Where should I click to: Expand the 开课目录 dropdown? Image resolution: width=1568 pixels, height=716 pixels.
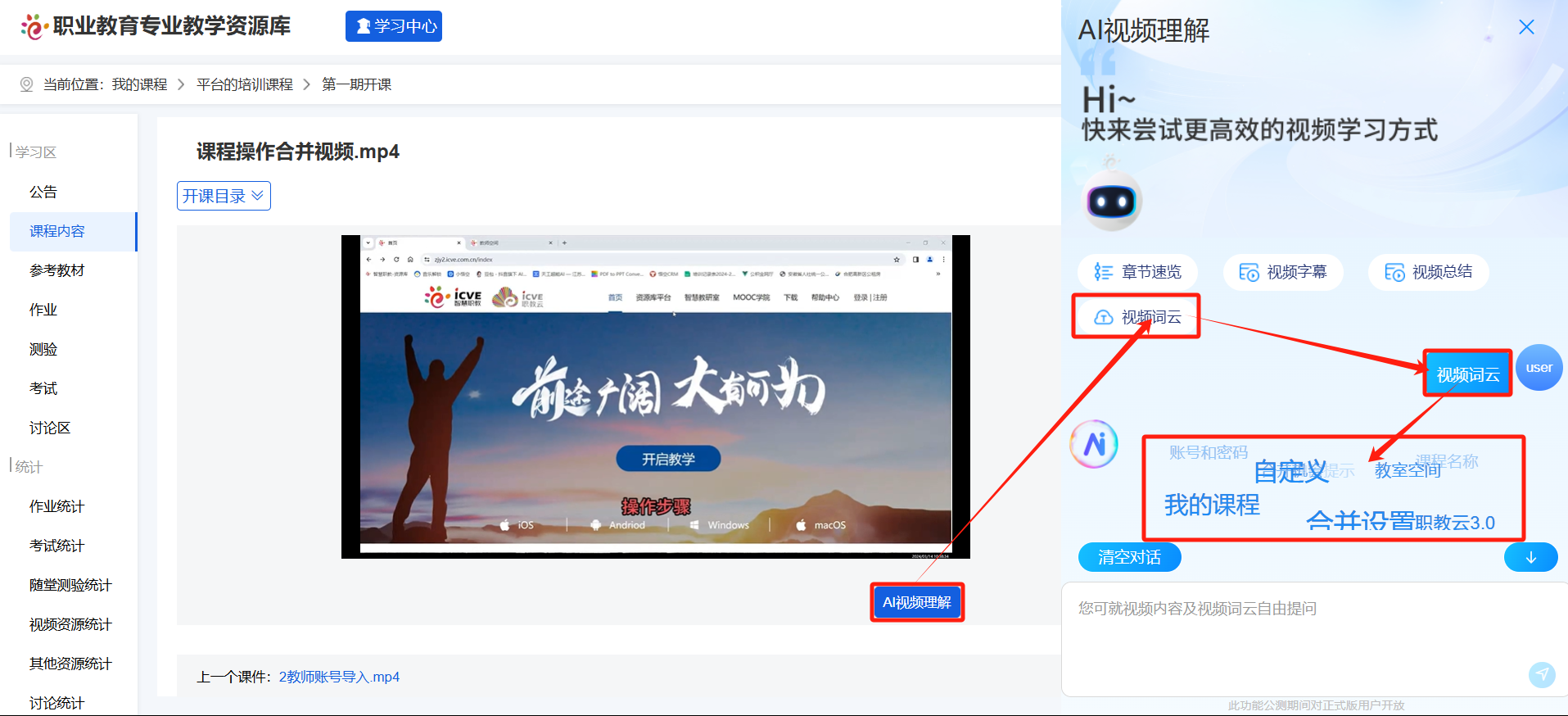(224, 196)
